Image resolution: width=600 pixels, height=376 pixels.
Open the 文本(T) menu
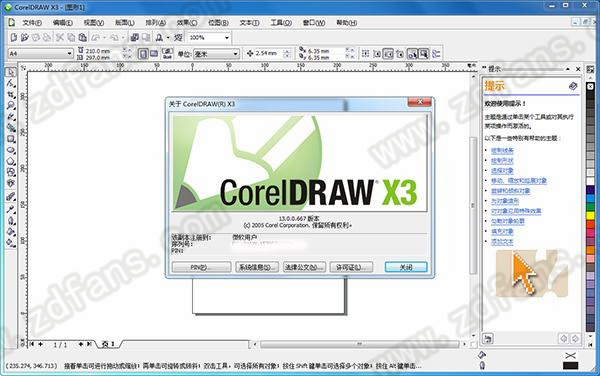click(249, 23)
